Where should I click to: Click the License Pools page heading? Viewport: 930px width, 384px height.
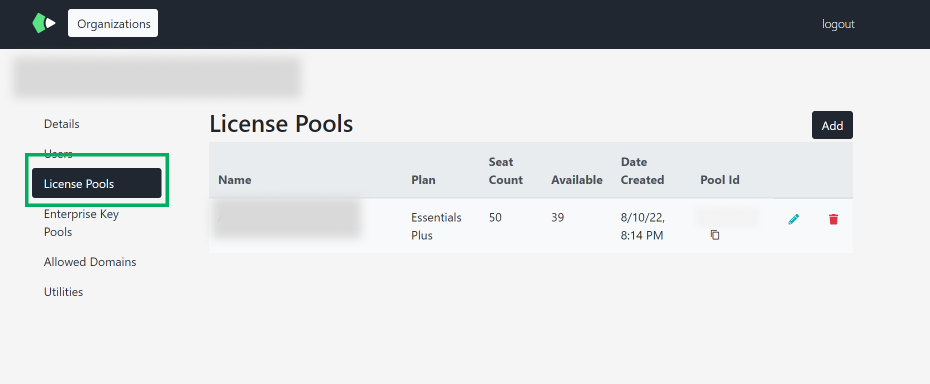pos(281,124)
